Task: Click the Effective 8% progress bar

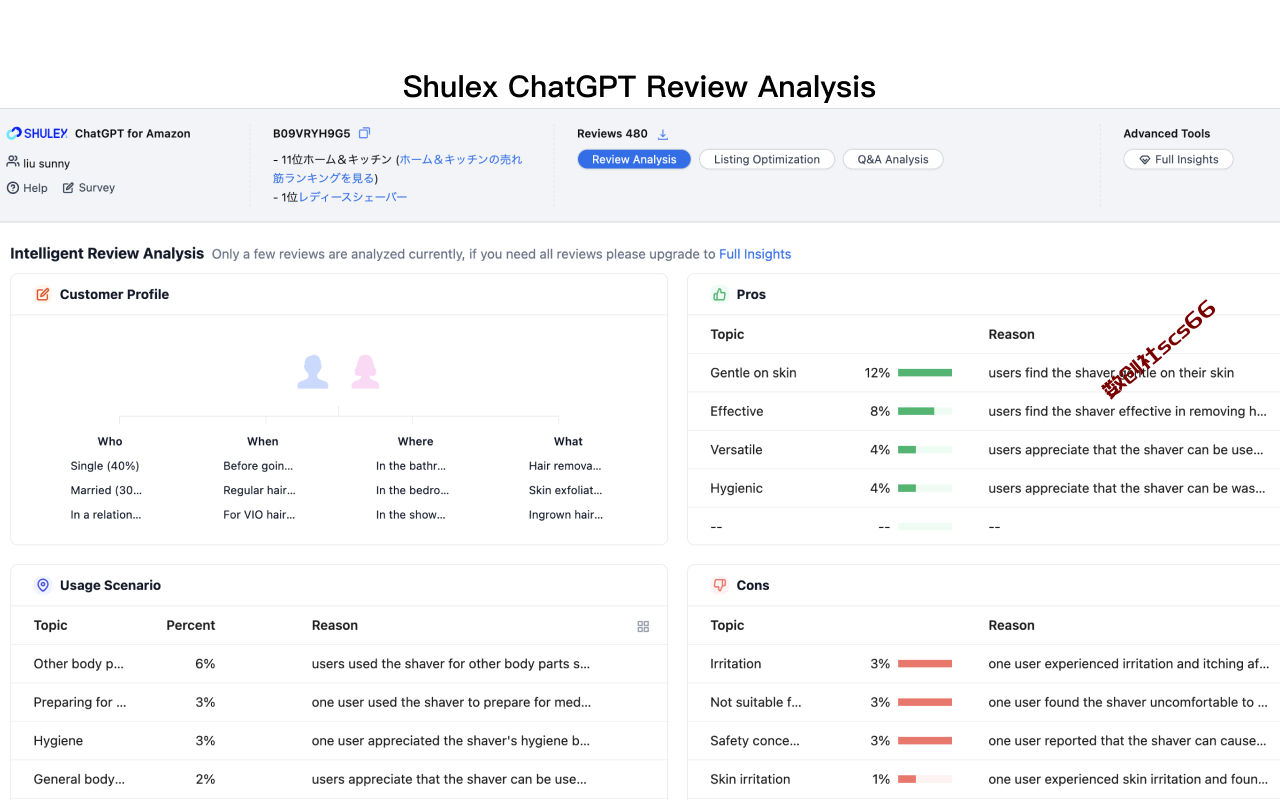Action: click(925, 411)
